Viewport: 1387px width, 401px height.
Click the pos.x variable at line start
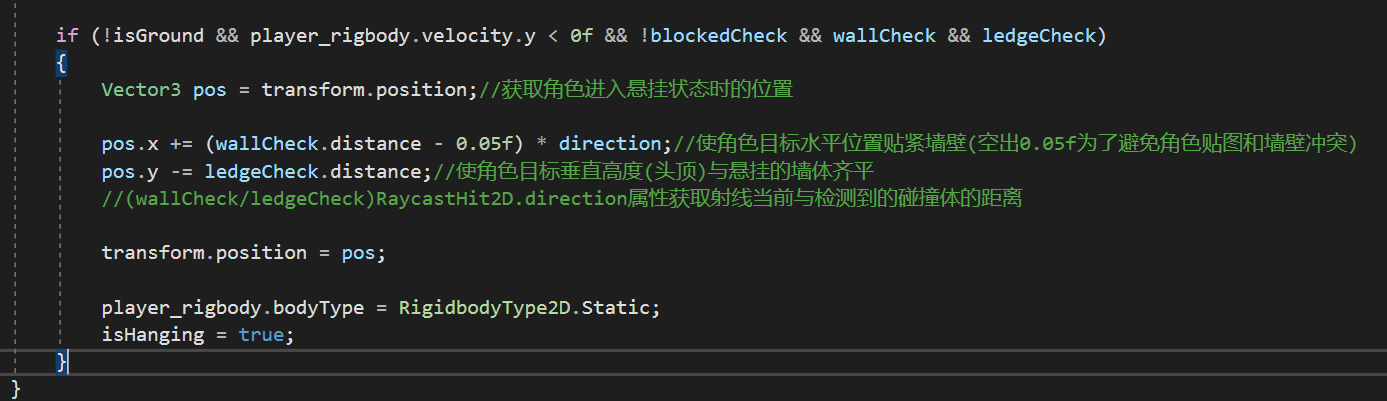125,143
